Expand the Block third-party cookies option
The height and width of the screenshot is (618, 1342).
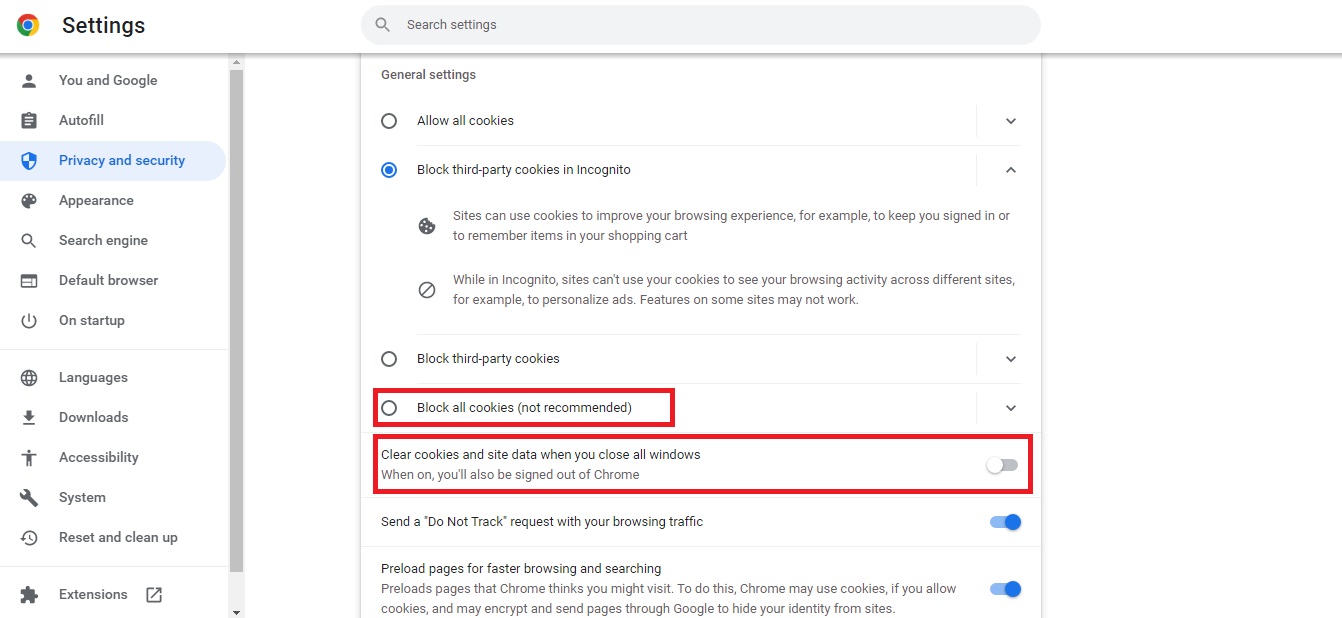pos(1010,358)
